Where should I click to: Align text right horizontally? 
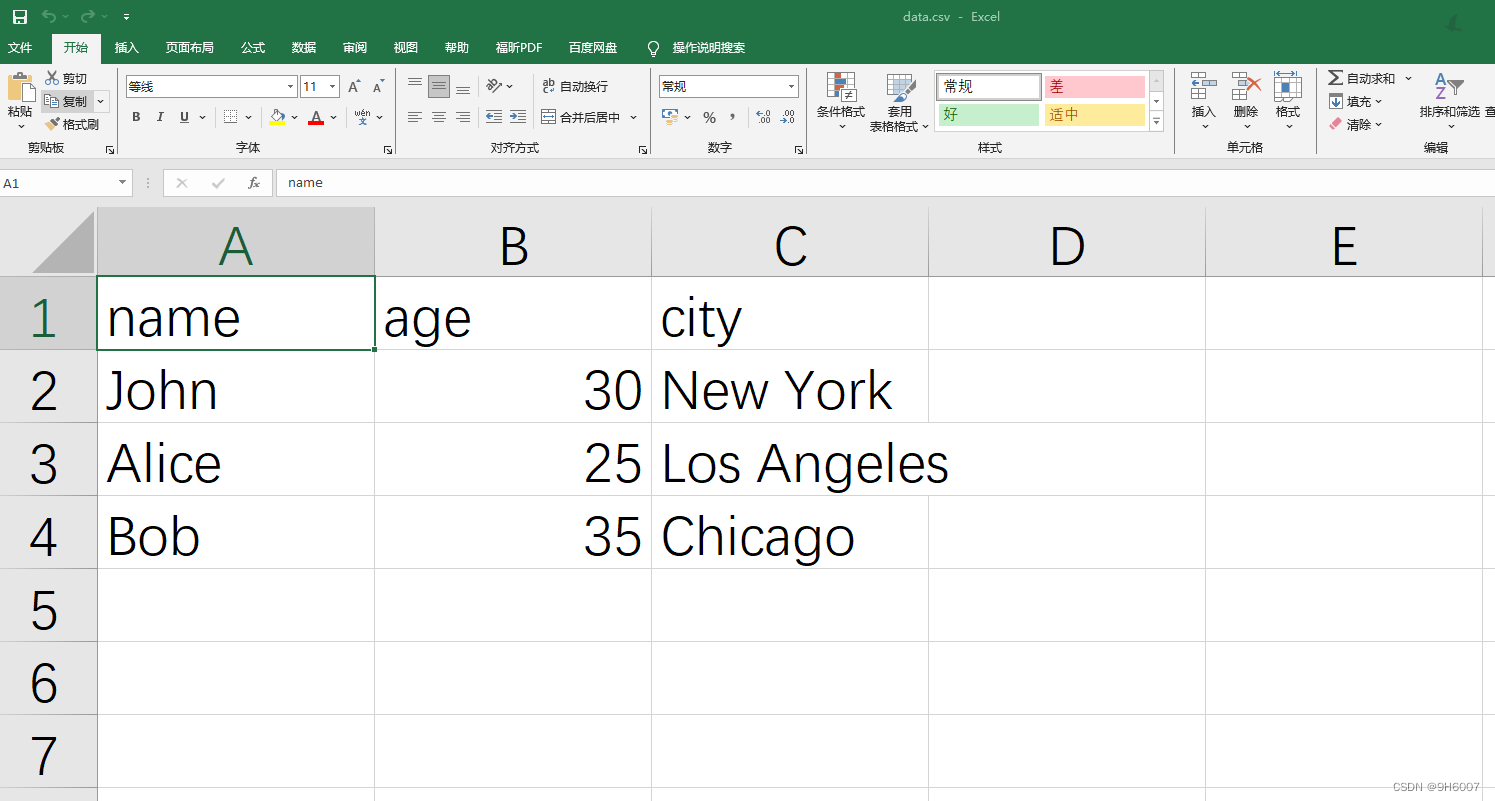(x=463, y=117)
